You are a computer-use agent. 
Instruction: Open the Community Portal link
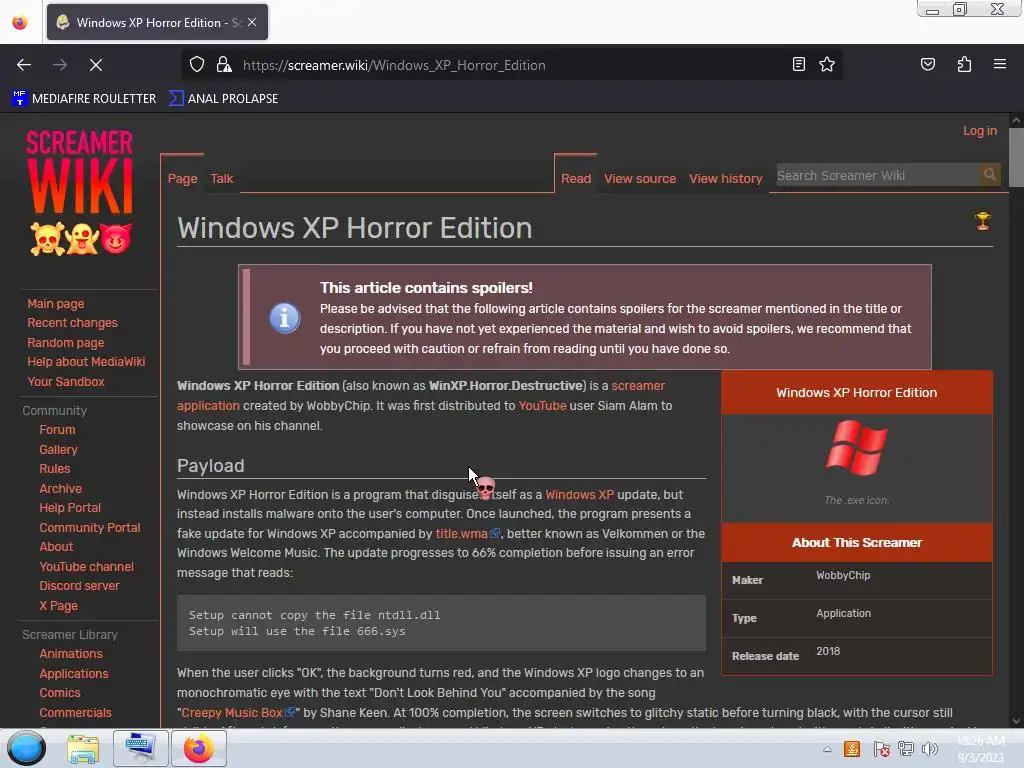tap(90, 528)
